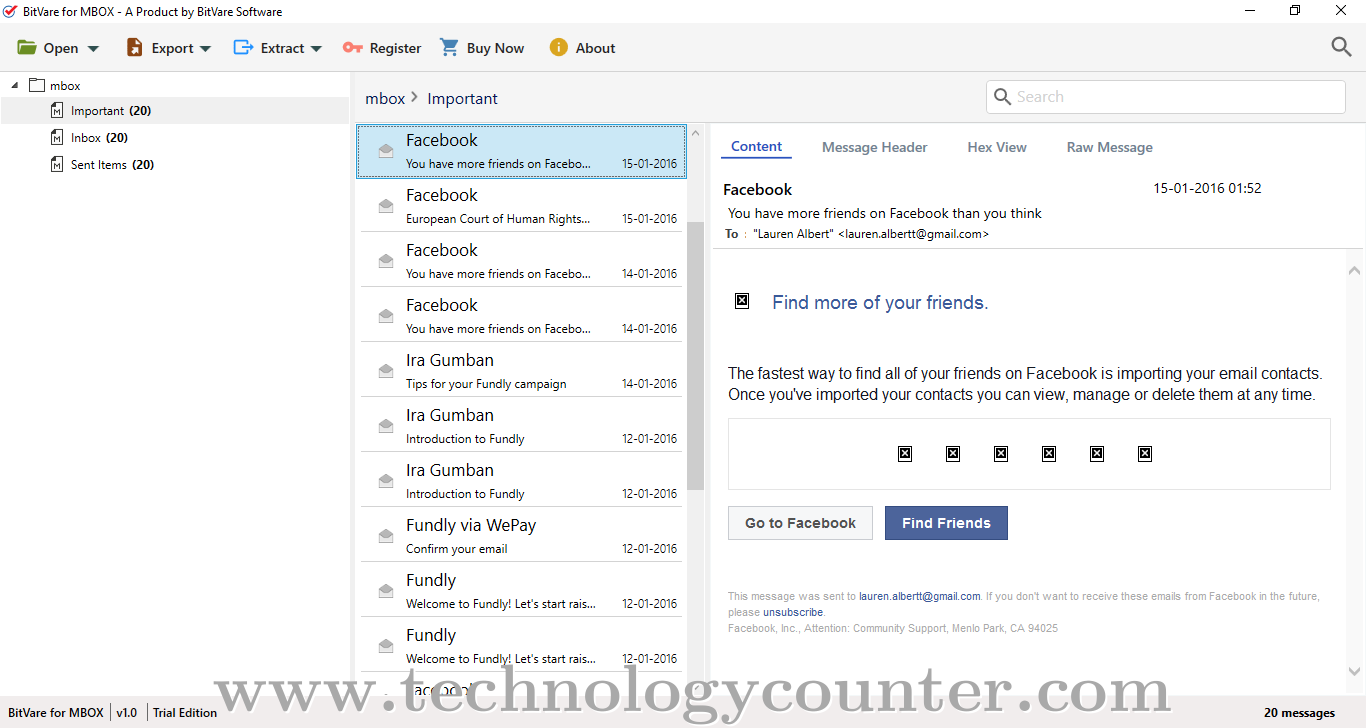Click envelope icon of Tips for Fundly email

pyautogui.click(x=385, y=371)
